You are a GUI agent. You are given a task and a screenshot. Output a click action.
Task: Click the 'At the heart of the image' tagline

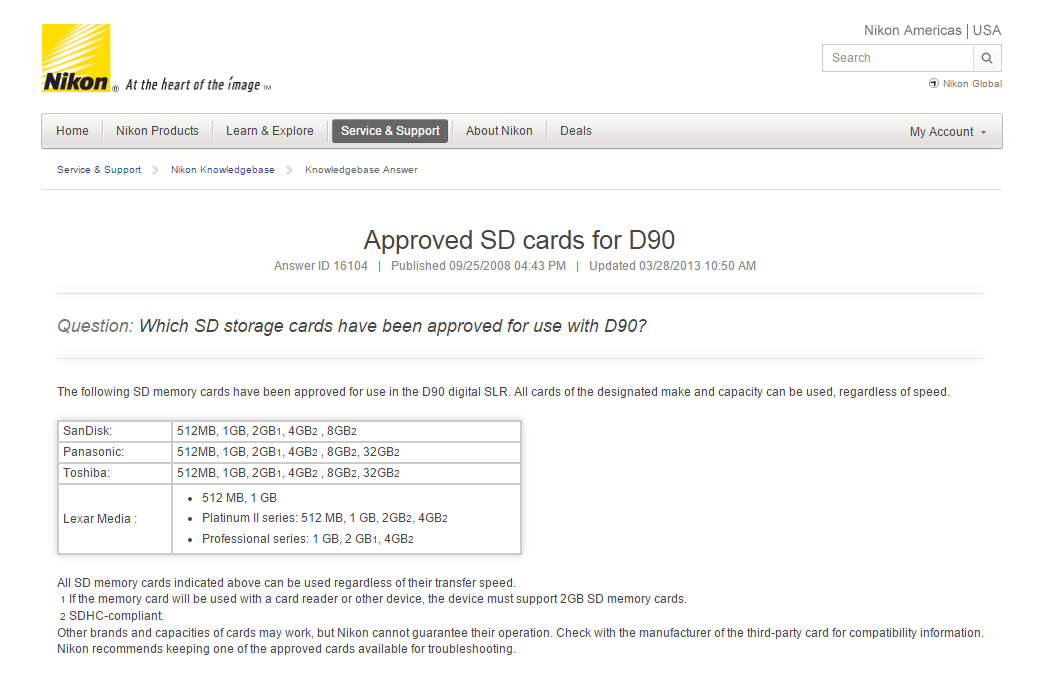[199, 85]
